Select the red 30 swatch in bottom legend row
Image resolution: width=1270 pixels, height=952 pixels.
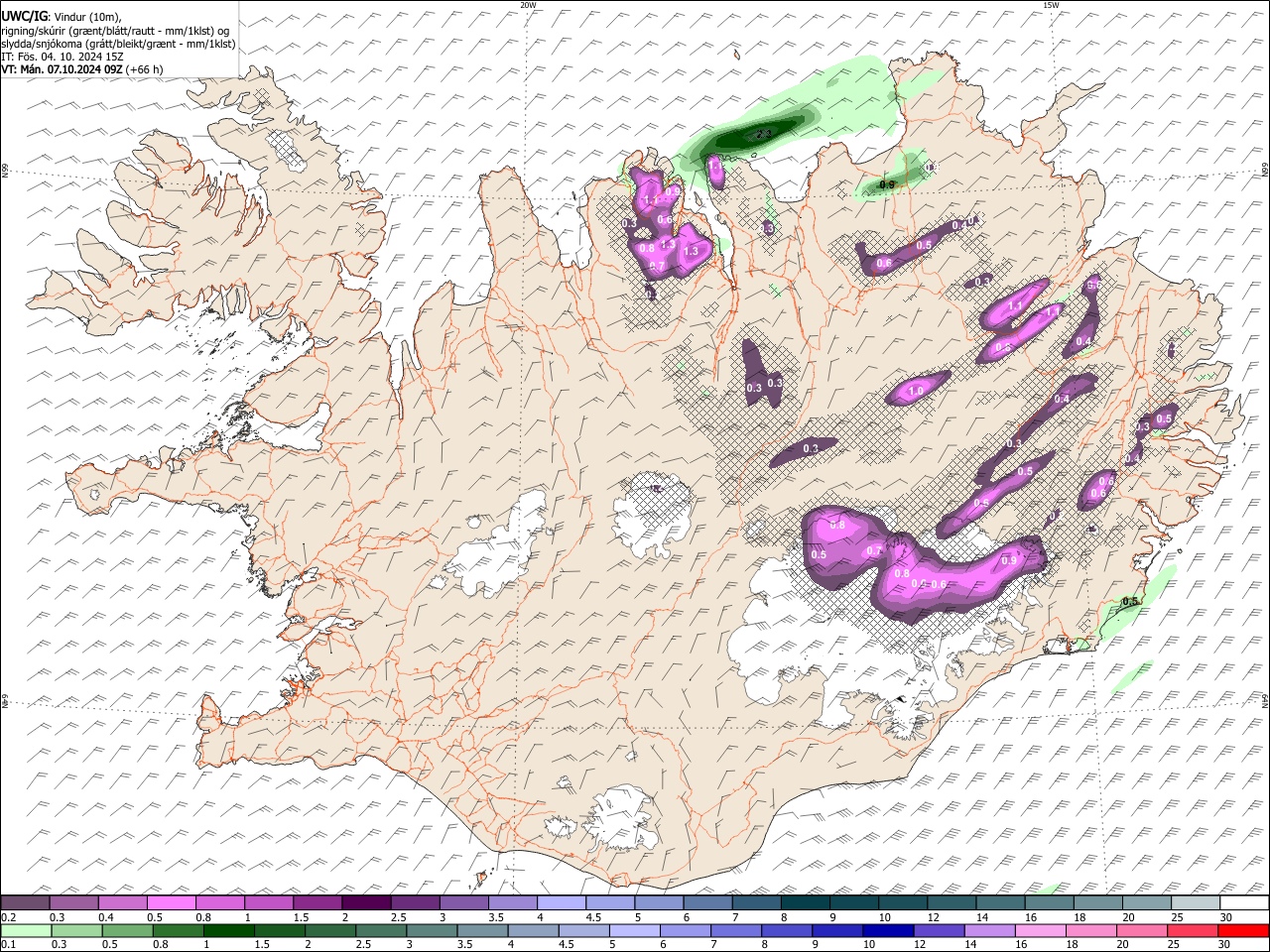(1244, 930)
